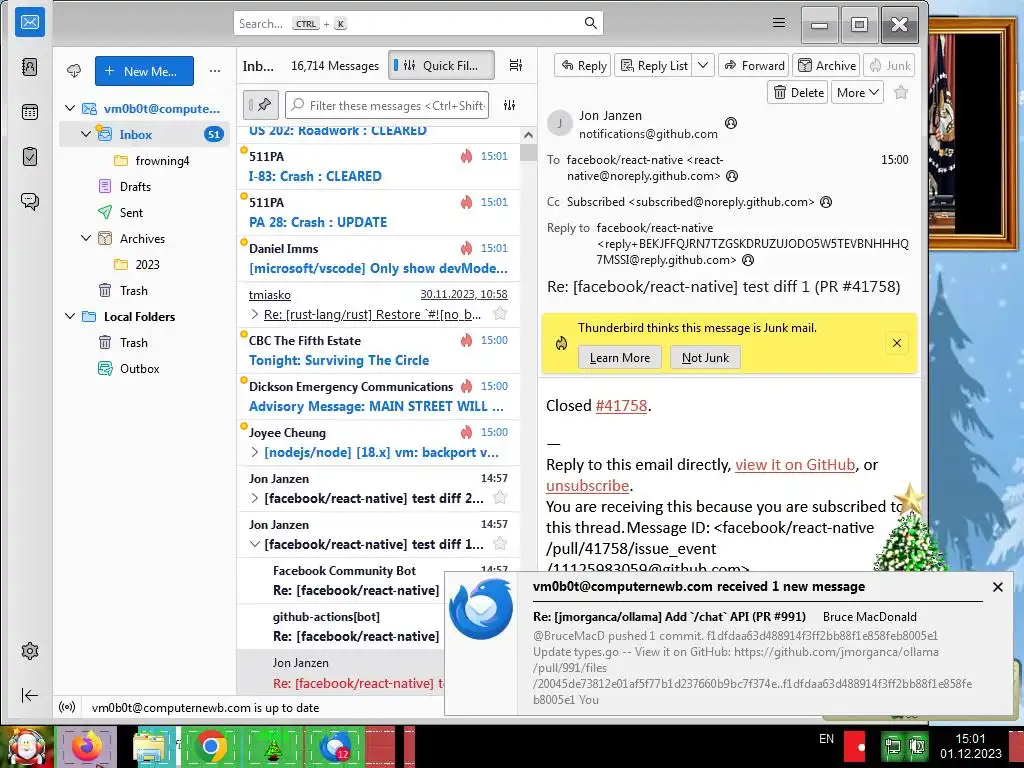The width and height of the screenshot is (1024, 768).
Task: Click message list scrollbar up arrow
Action: click(x=528, y=135)
